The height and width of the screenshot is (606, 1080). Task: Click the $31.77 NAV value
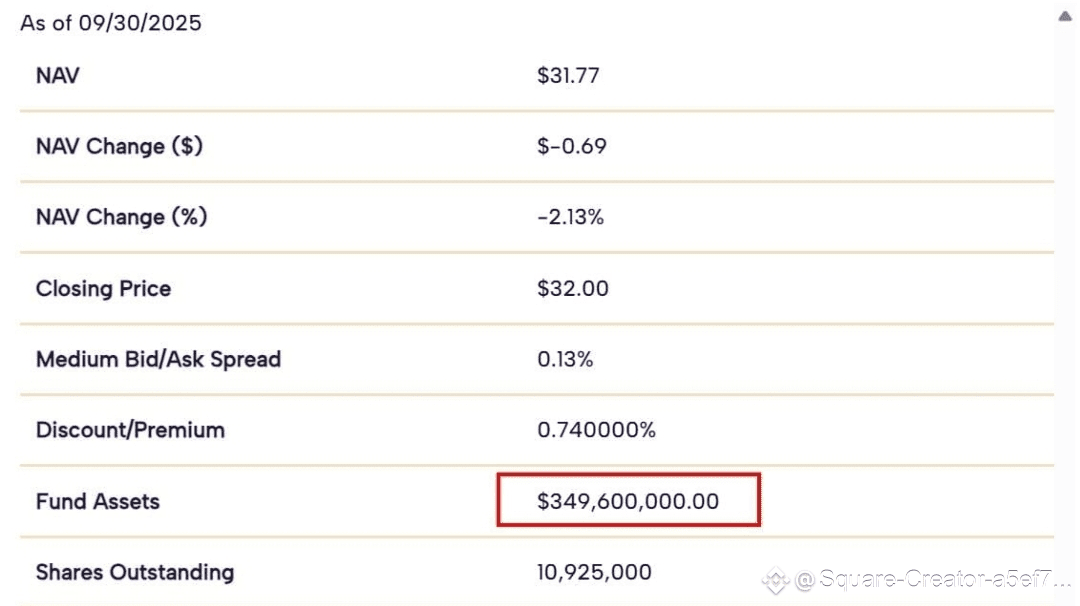point(568,75)
